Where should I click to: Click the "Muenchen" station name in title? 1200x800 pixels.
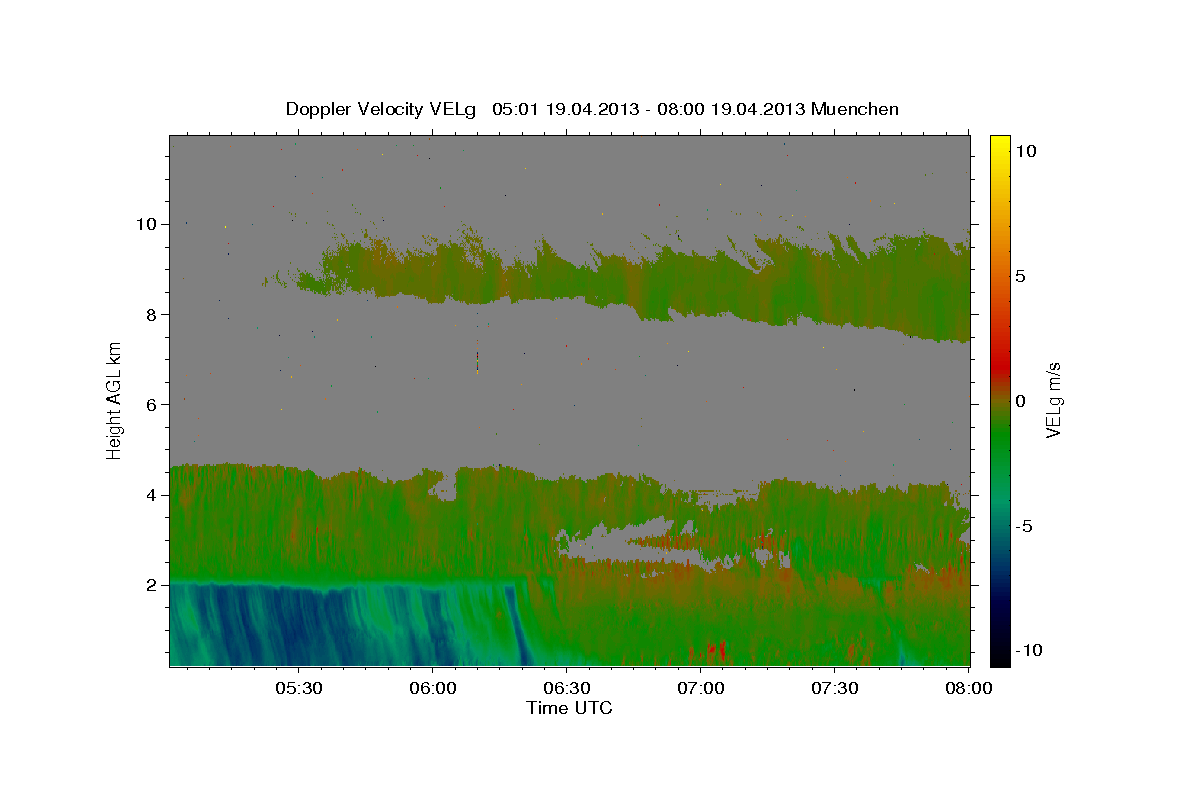[x=856, y=109]
